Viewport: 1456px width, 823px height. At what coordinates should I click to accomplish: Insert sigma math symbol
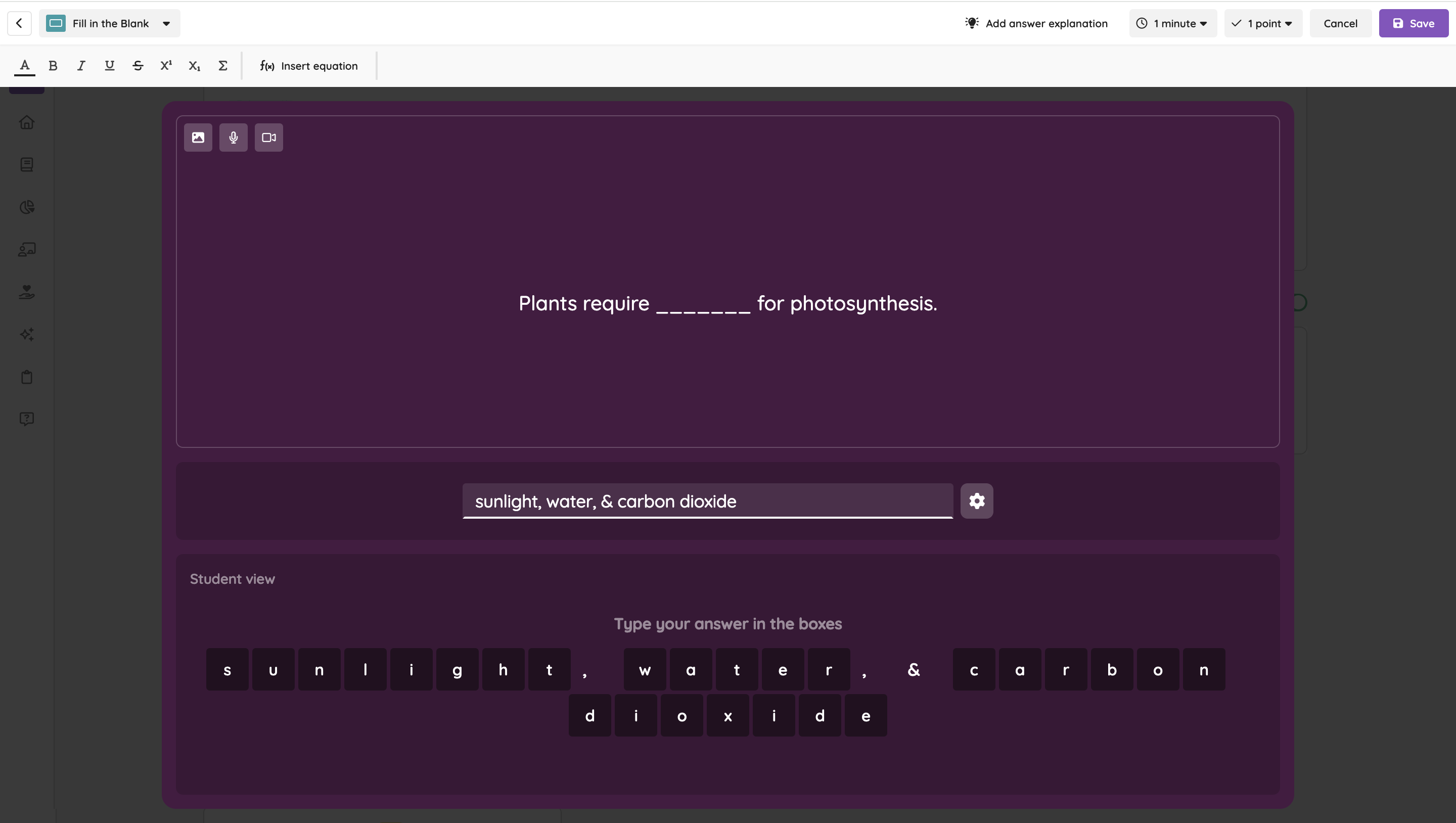pyautogui.click(x=222, y=66)
